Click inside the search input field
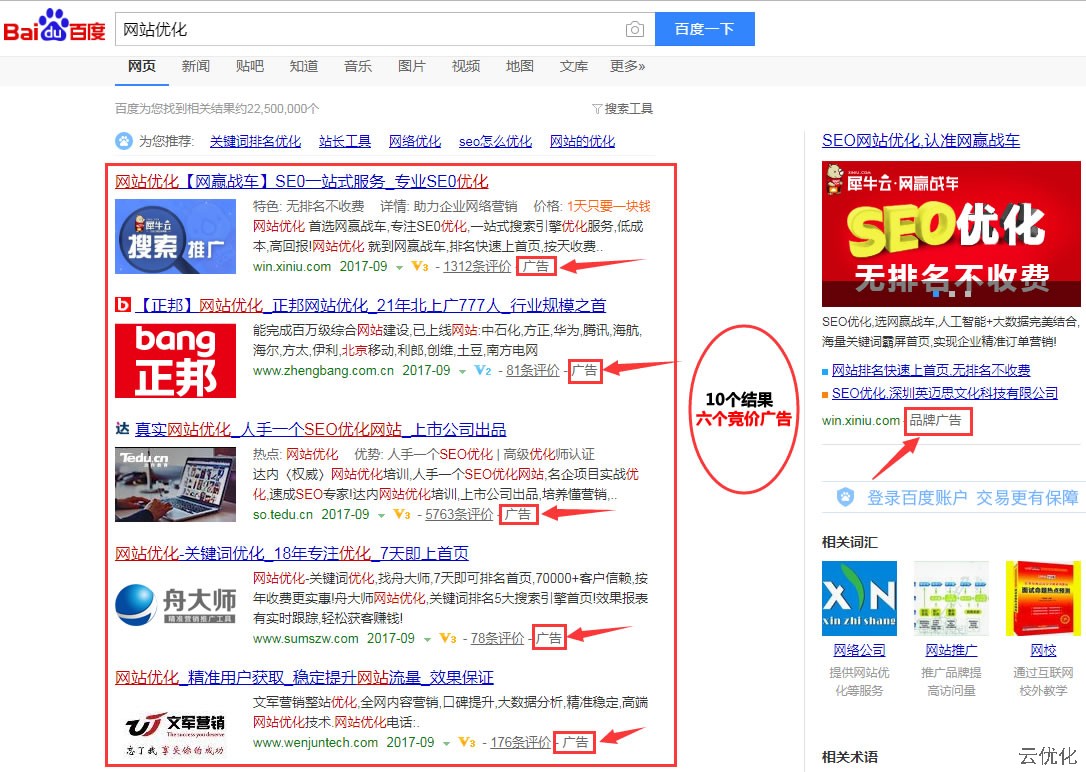Image resolution: width=1086 pixels, height=772 pixels. [370, 29]
